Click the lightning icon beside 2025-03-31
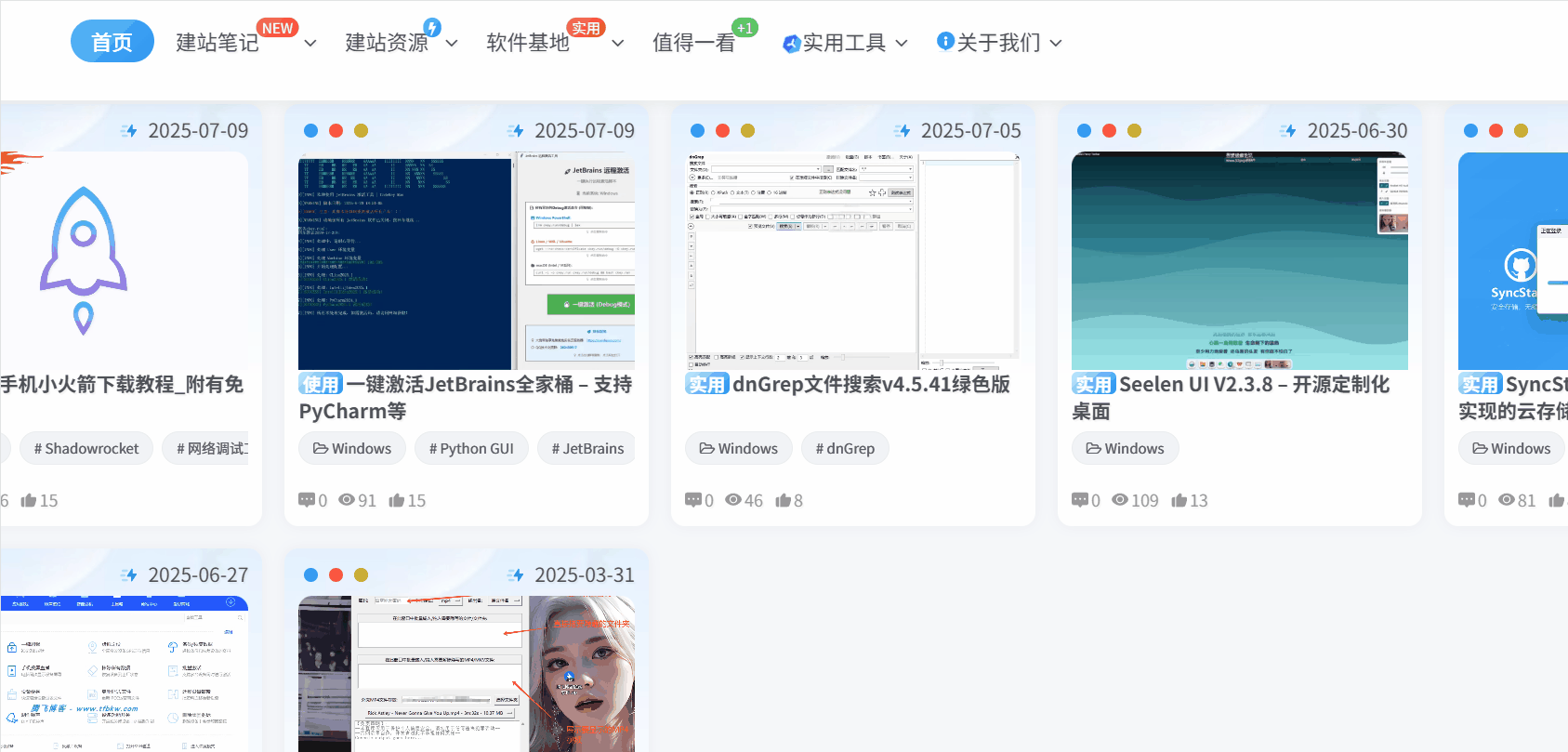The width and height of the screenshot is (1568, 752). [x=516, y=575]
